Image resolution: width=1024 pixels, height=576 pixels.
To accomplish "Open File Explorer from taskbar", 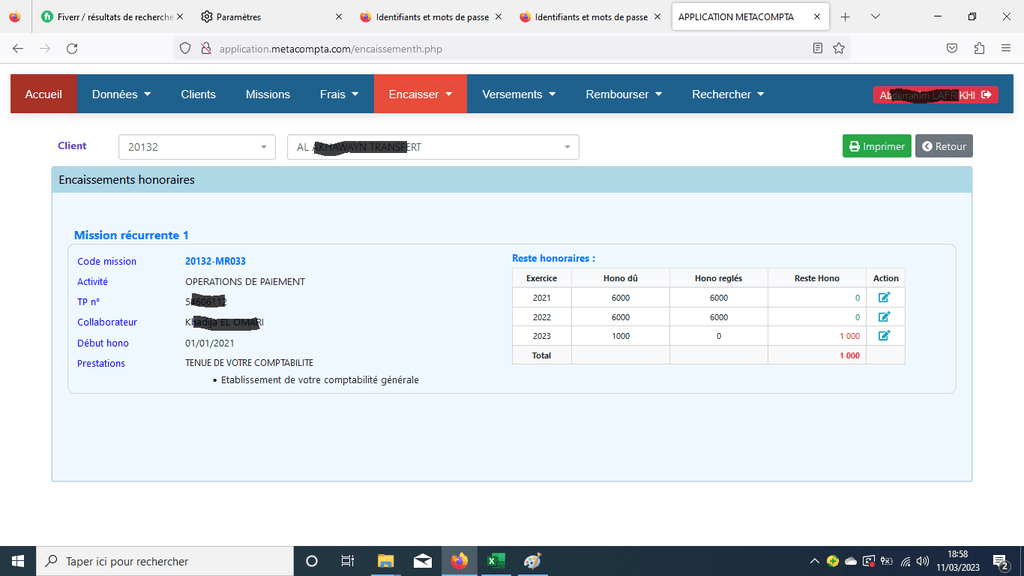I will 385,561.
